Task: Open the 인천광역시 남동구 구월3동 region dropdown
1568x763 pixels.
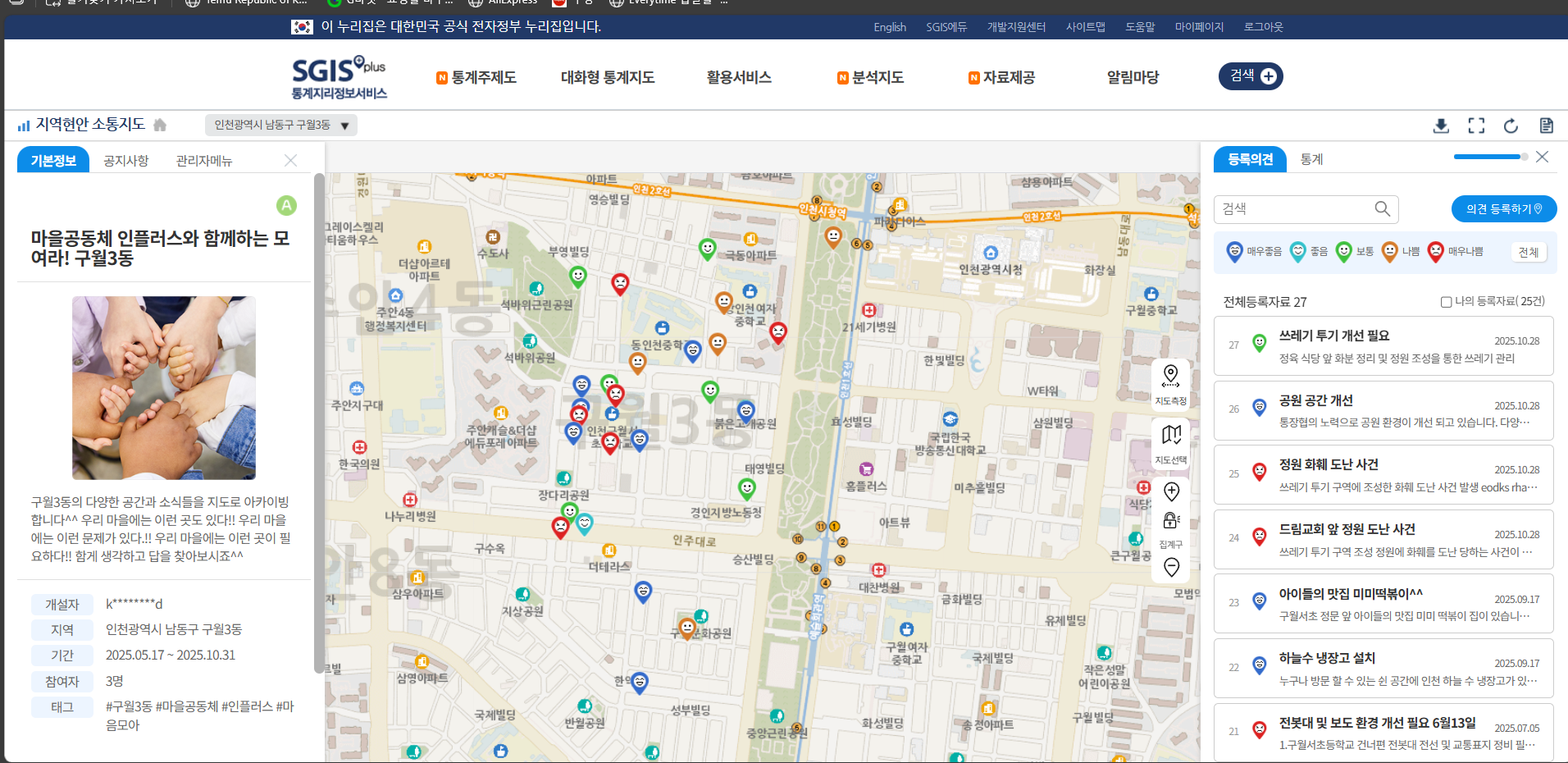Action: [x=280, y=126]
